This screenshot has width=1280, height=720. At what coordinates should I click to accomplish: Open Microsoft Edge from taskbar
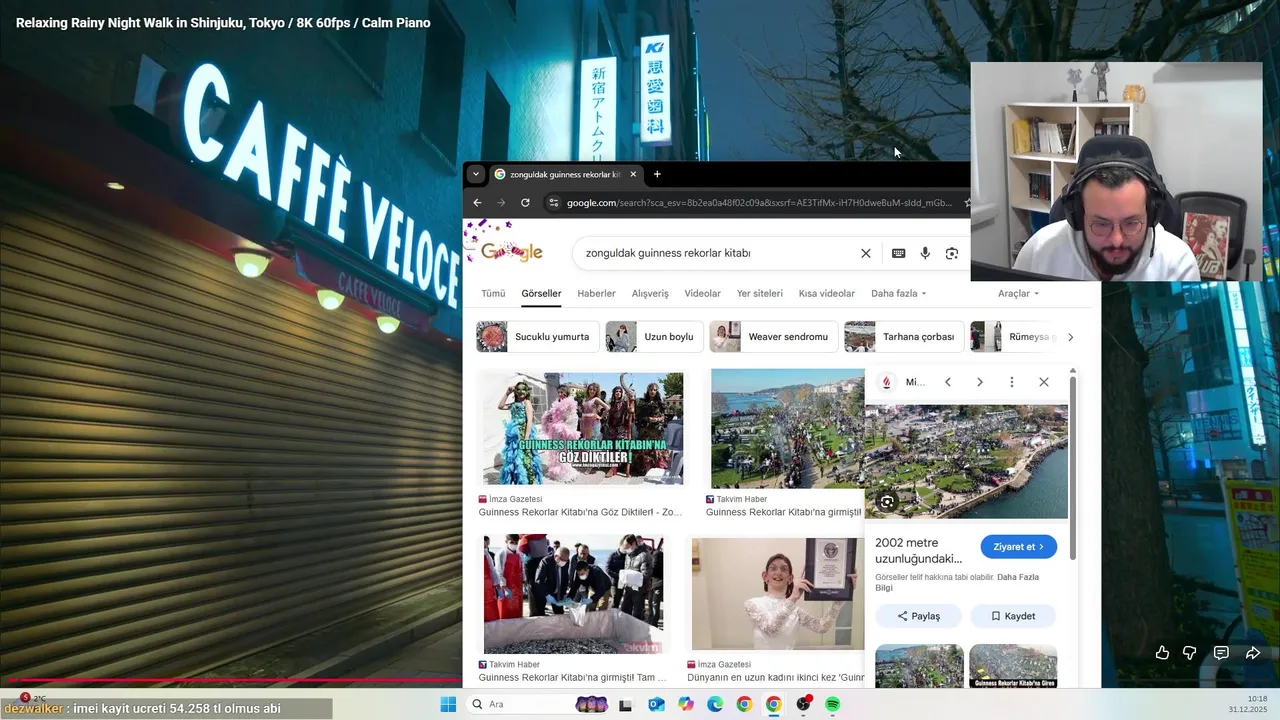coord(715,704)
